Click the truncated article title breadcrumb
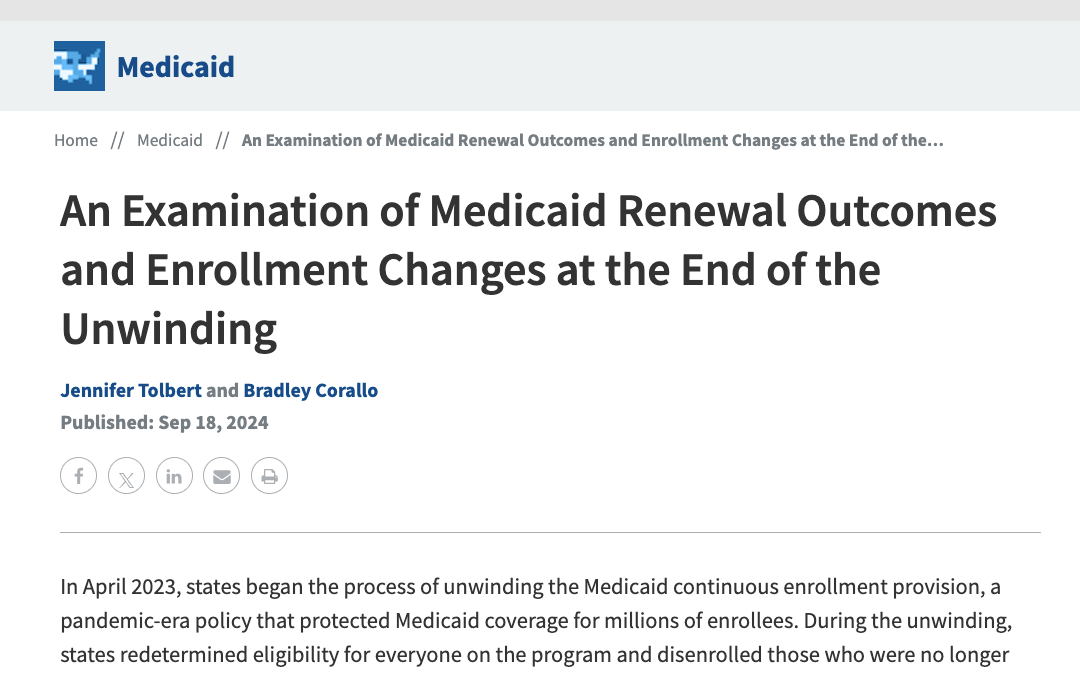This screenshot has width=1080, height=675. tap(590, 140)
